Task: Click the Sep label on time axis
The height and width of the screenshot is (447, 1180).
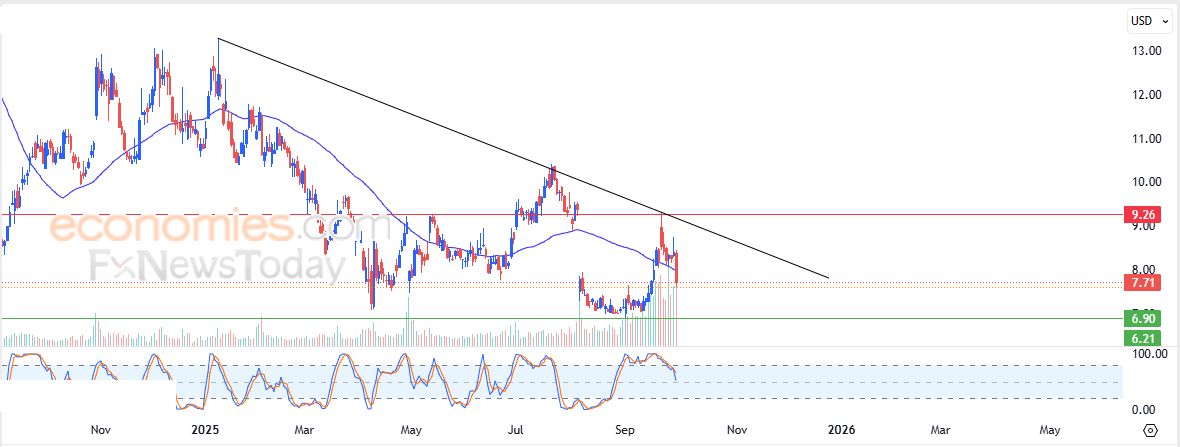Action: point(628,430)
